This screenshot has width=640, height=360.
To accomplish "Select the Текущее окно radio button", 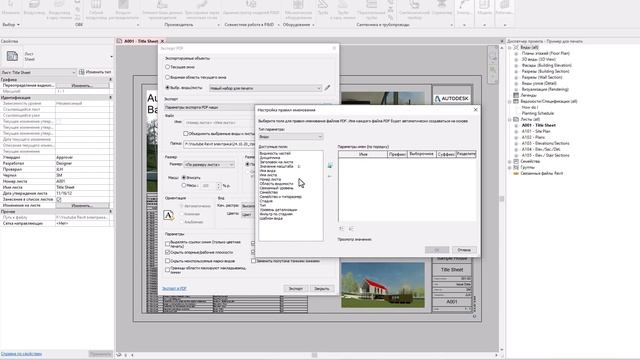I will pos(167,67).
